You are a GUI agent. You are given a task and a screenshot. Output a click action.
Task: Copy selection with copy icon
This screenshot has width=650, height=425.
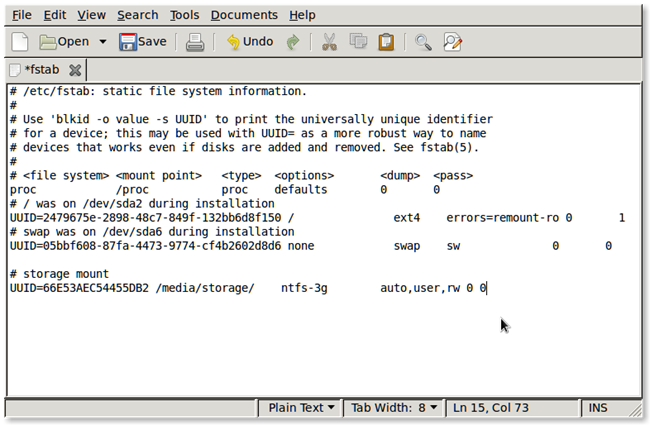pos(358,41)
